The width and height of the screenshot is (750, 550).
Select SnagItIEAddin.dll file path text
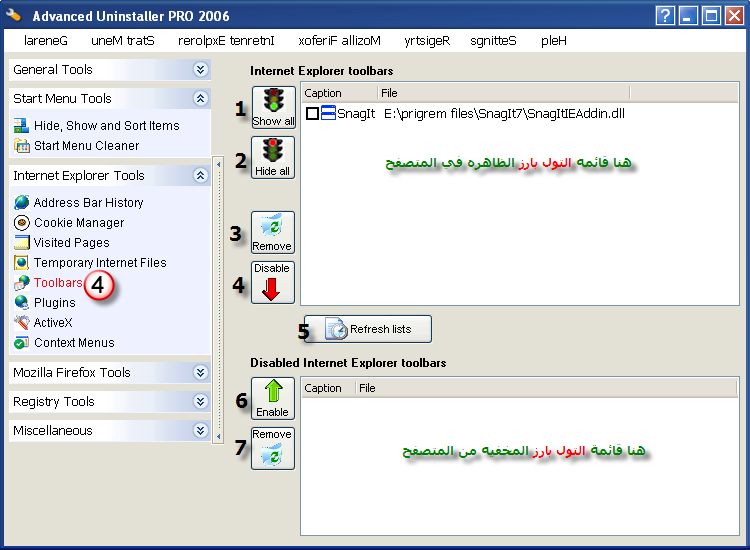tap(504, 113)
